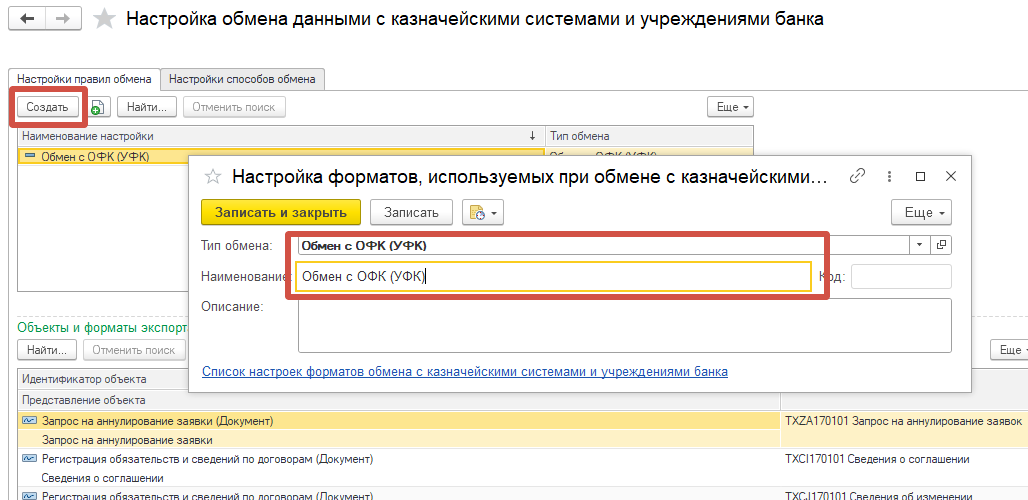Viewport: 1028px width, 500px height.
Task: Copy the link to the dialog
Action: click(x=857, y=176)
